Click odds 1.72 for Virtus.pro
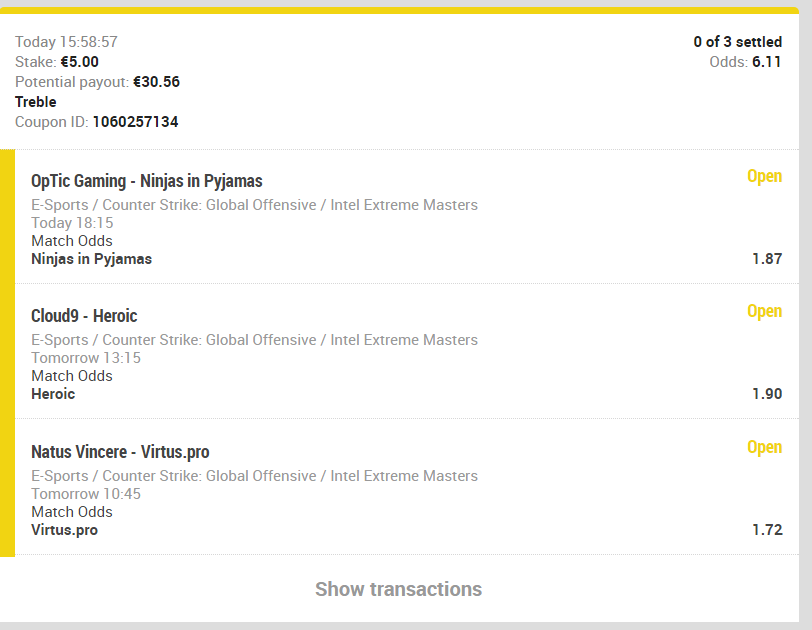This screenshot has width=812, height=630. pos(767,530)
